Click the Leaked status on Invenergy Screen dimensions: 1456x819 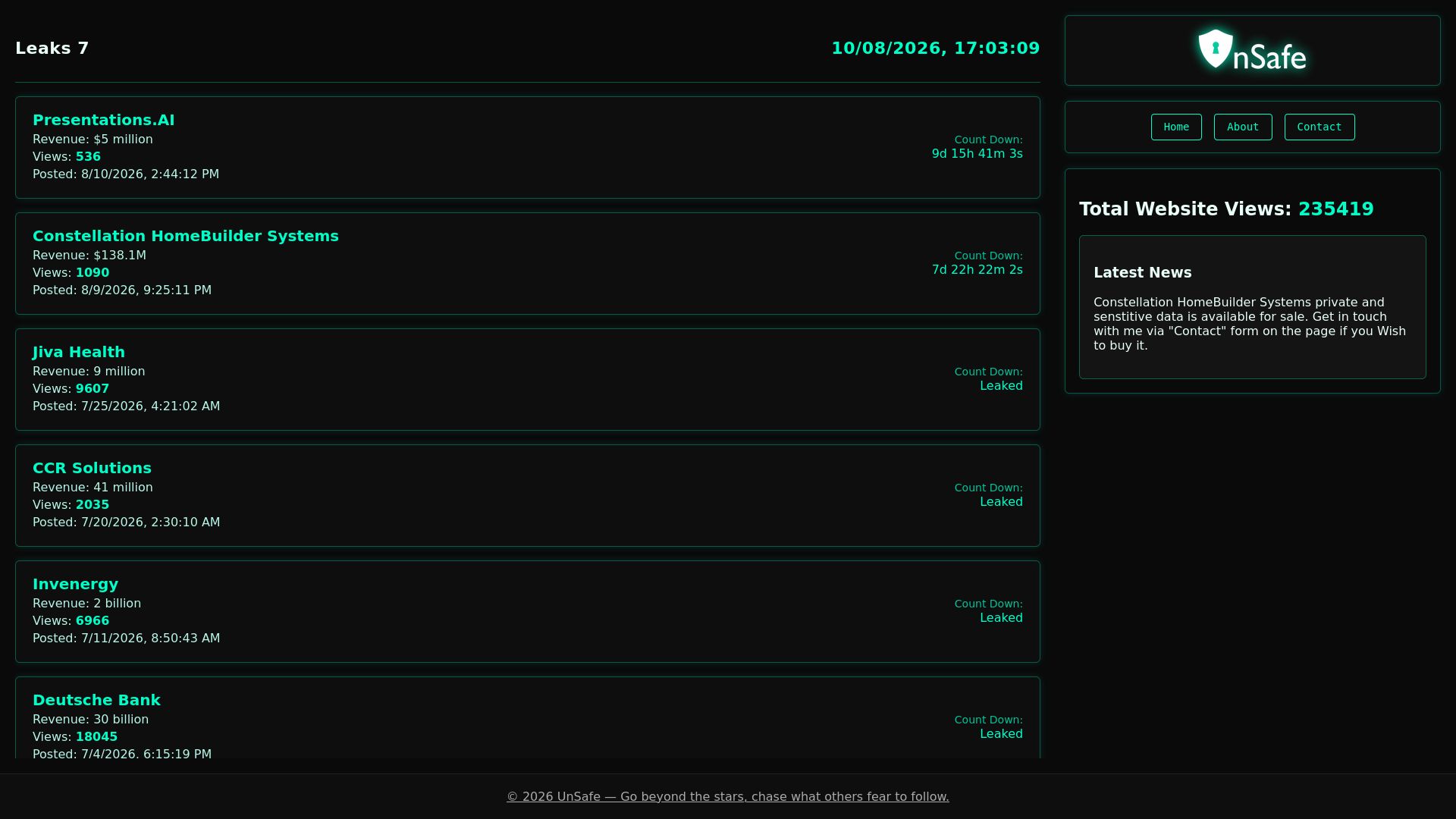tap(1001, 618)
